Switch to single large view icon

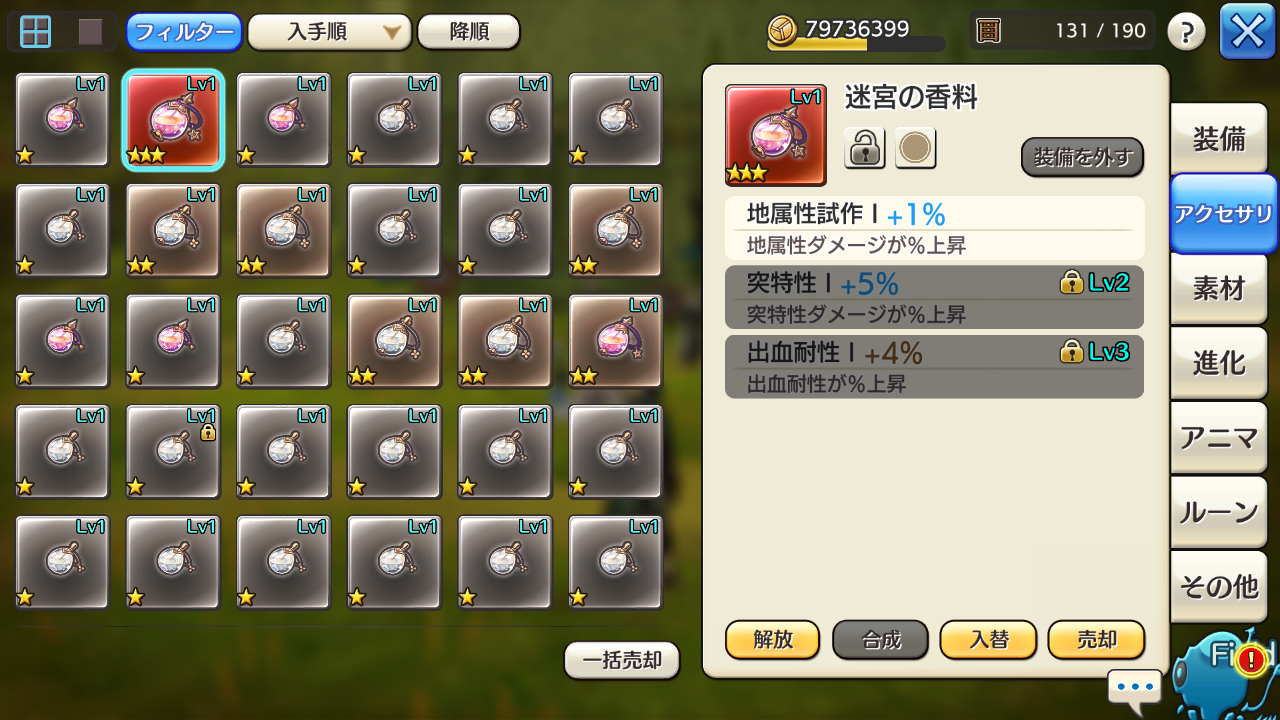pos(91,32)
